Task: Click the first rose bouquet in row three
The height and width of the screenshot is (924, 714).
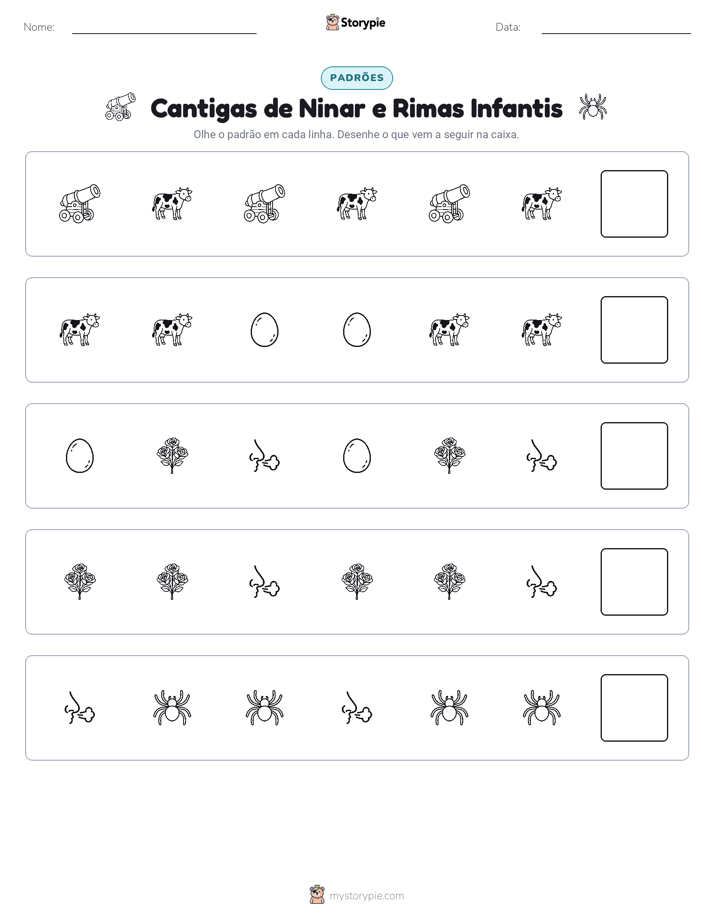Action: (x=172, y=456)
